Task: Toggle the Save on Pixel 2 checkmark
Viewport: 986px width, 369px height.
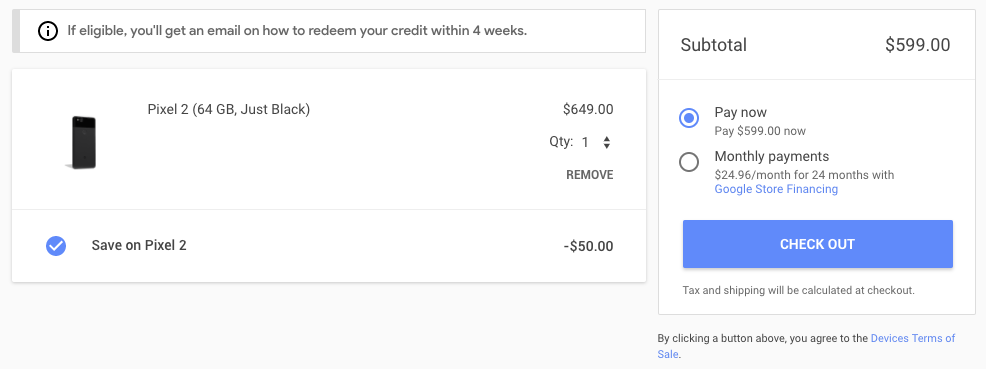Action: pyautogui.click(x=56, y=246)
